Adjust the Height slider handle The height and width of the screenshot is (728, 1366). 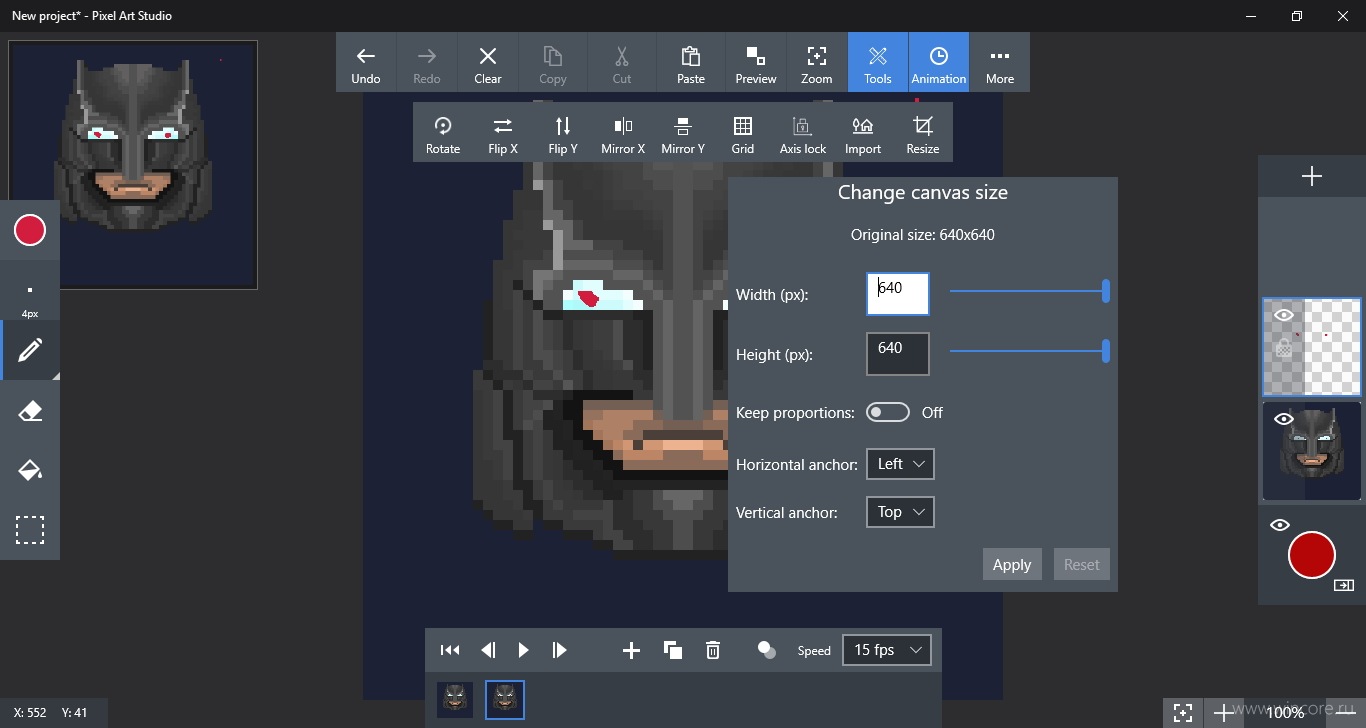pyautogui.click(x=1106, y=351)
